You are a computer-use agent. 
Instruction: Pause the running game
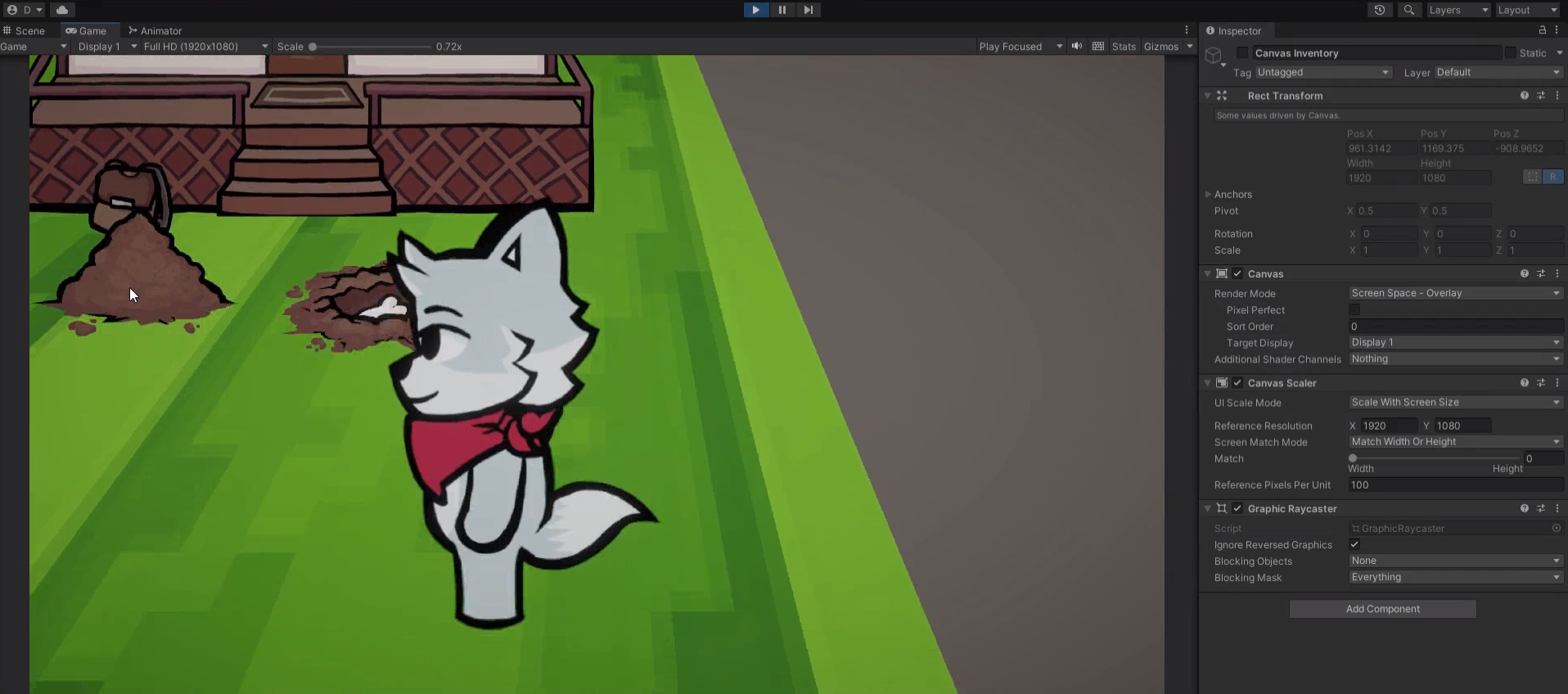pyautogui.click(x=782, y=10)
